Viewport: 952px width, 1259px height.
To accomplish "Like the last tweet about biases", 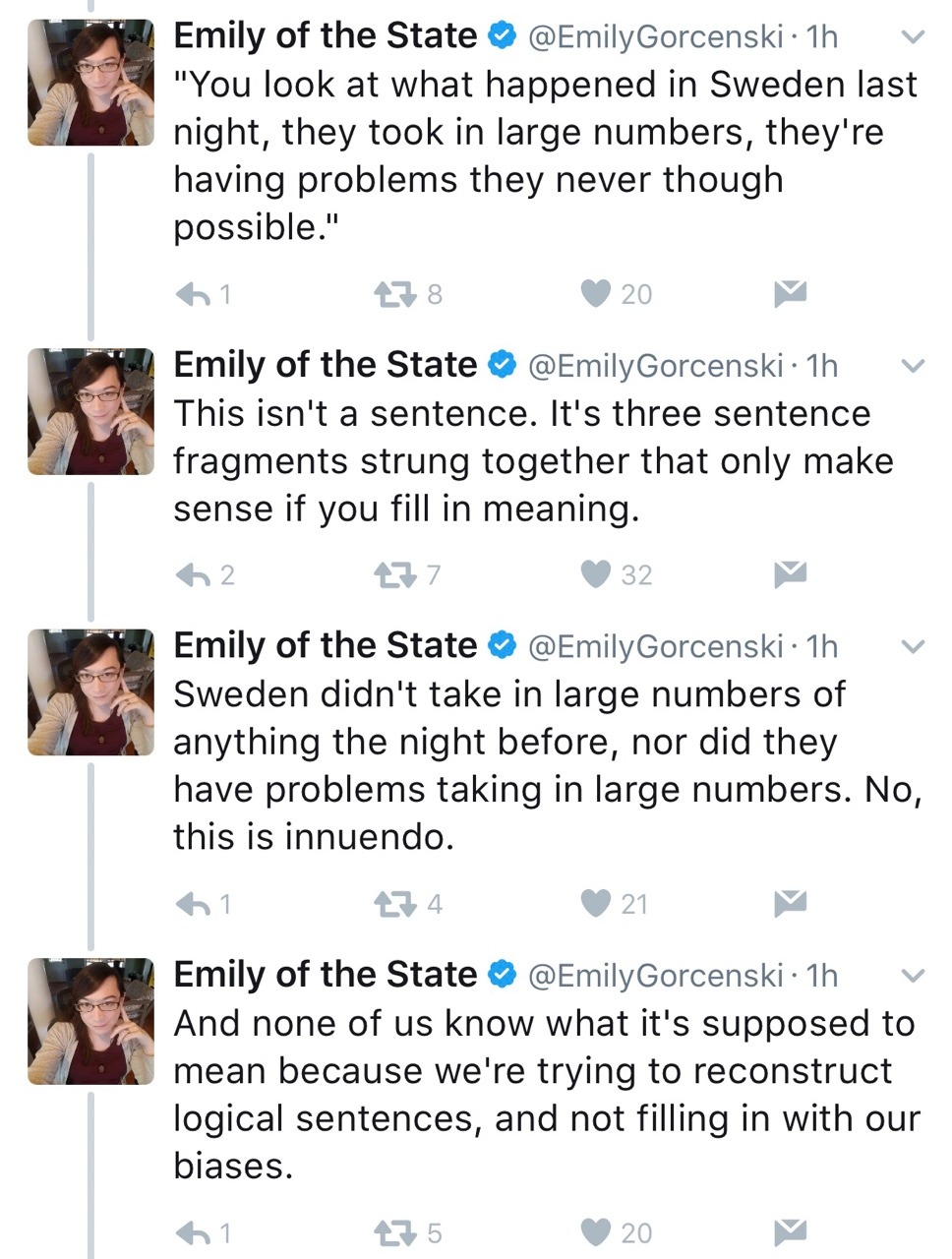I will point(596,1231).
